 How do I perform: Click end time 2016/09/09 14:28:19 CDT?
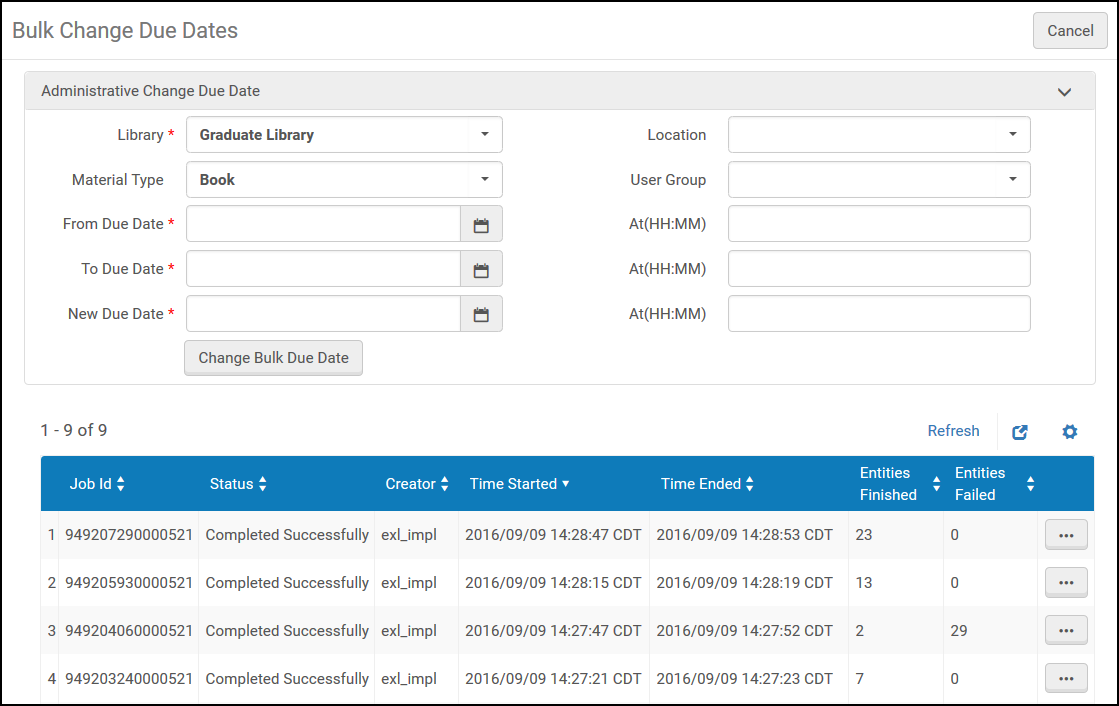tap(744, 583)
